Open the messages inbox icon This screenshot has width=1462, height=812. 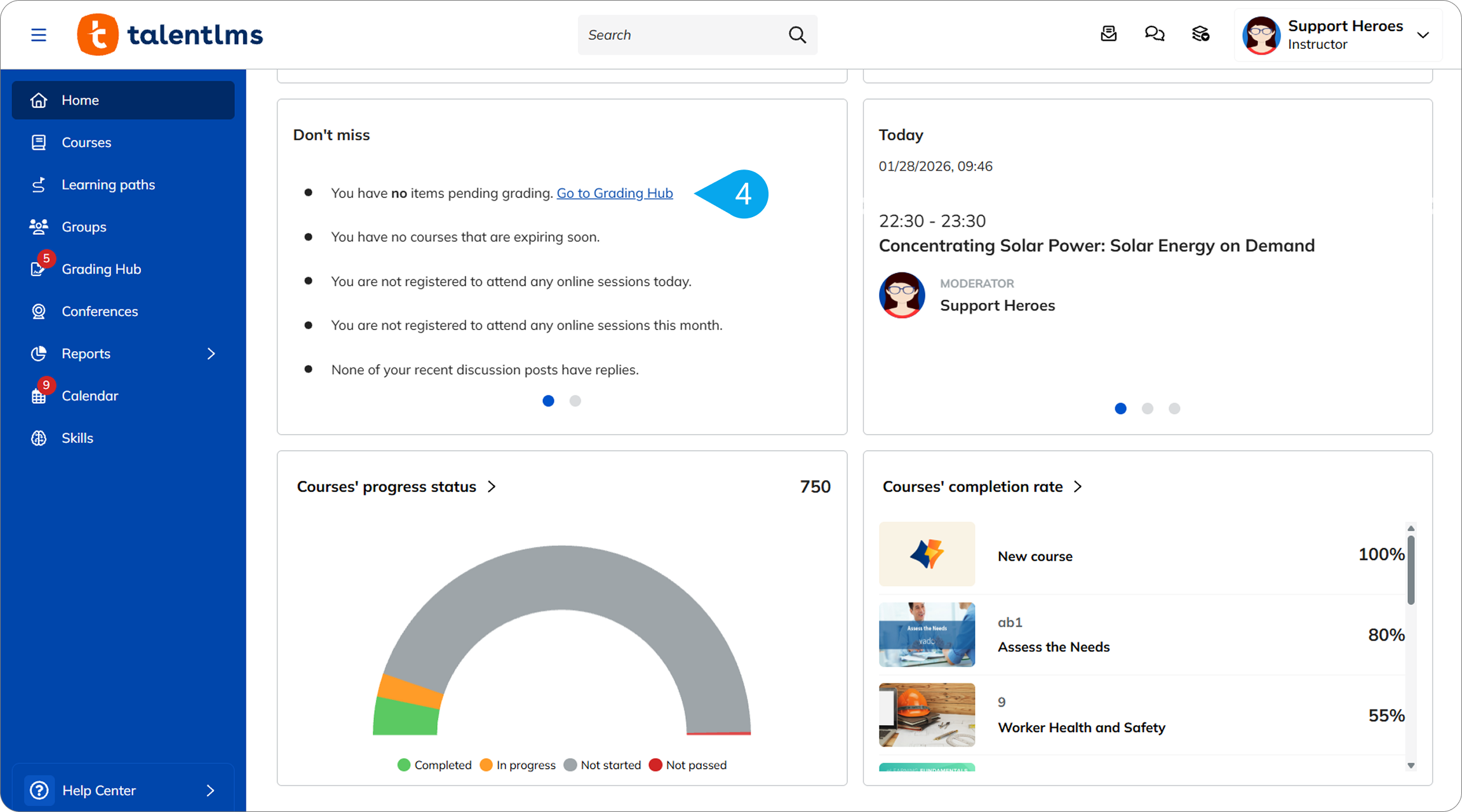pyautogui.click(x=1108, y=34)
